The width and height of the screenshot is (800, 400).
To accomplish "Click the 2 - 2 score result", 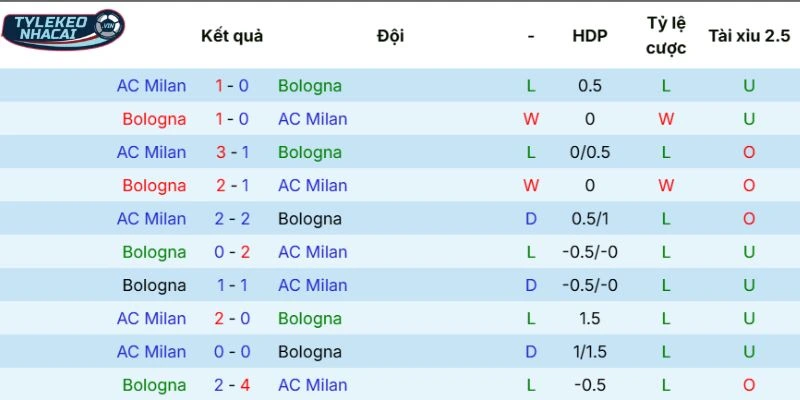I will 232,219.
